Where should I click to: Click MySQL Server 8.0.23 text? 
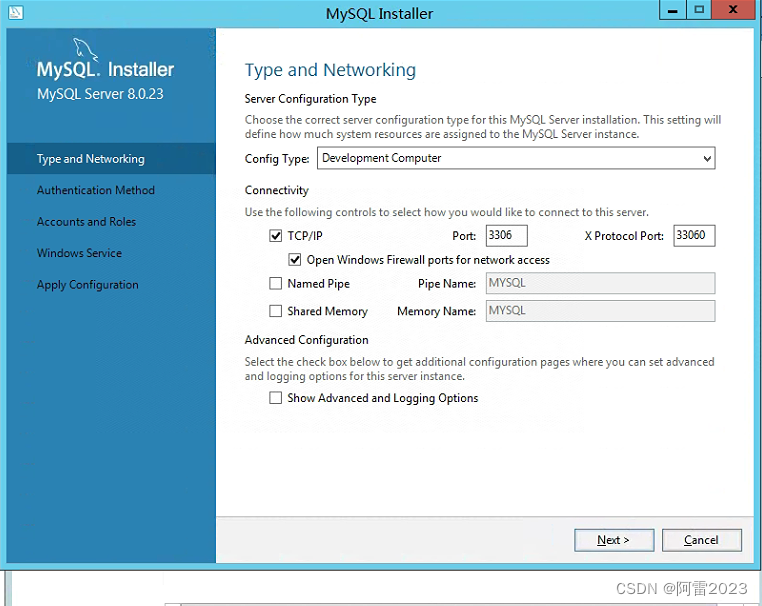pos(101,94)
